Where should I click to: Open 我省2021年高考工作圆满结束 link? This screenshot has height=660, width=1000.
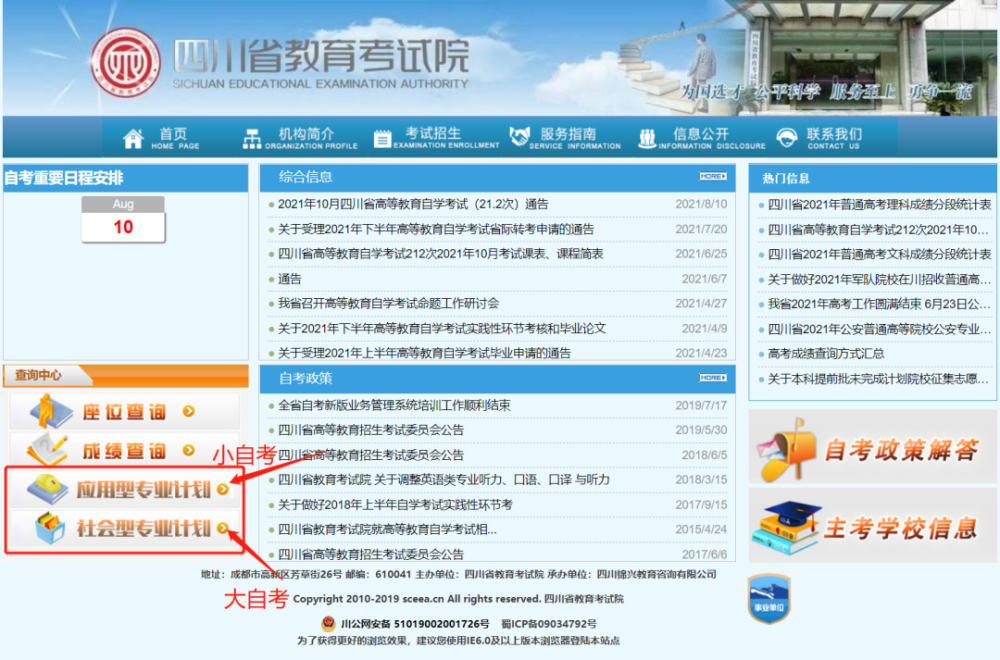point(878,304)
